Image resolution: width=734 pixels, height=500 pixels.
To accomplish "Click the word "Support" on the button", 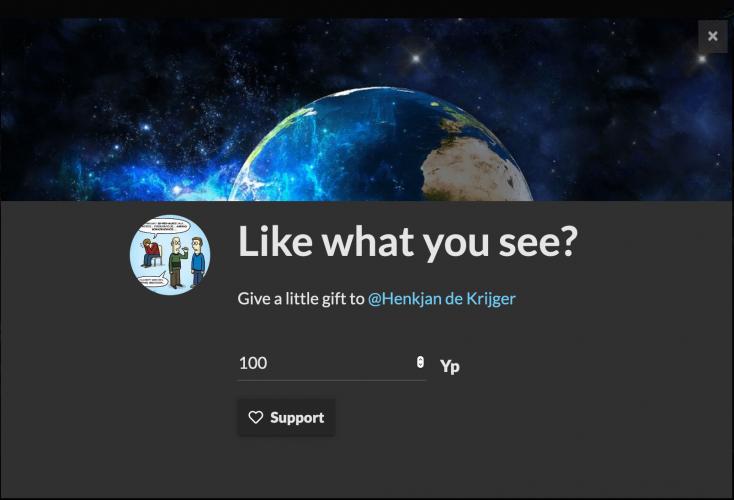I will [x=297, y=418].
